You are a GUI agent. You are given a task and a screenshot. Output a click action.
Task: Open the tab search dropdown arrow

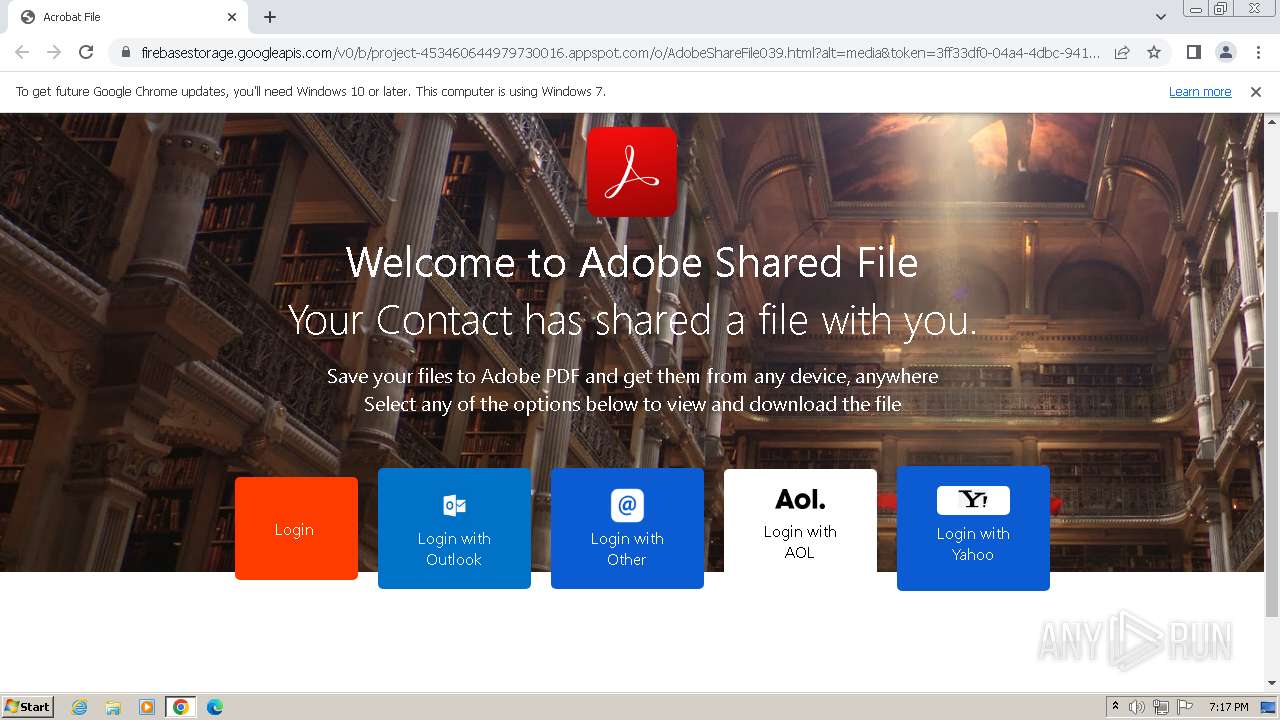coord(1161,17)
